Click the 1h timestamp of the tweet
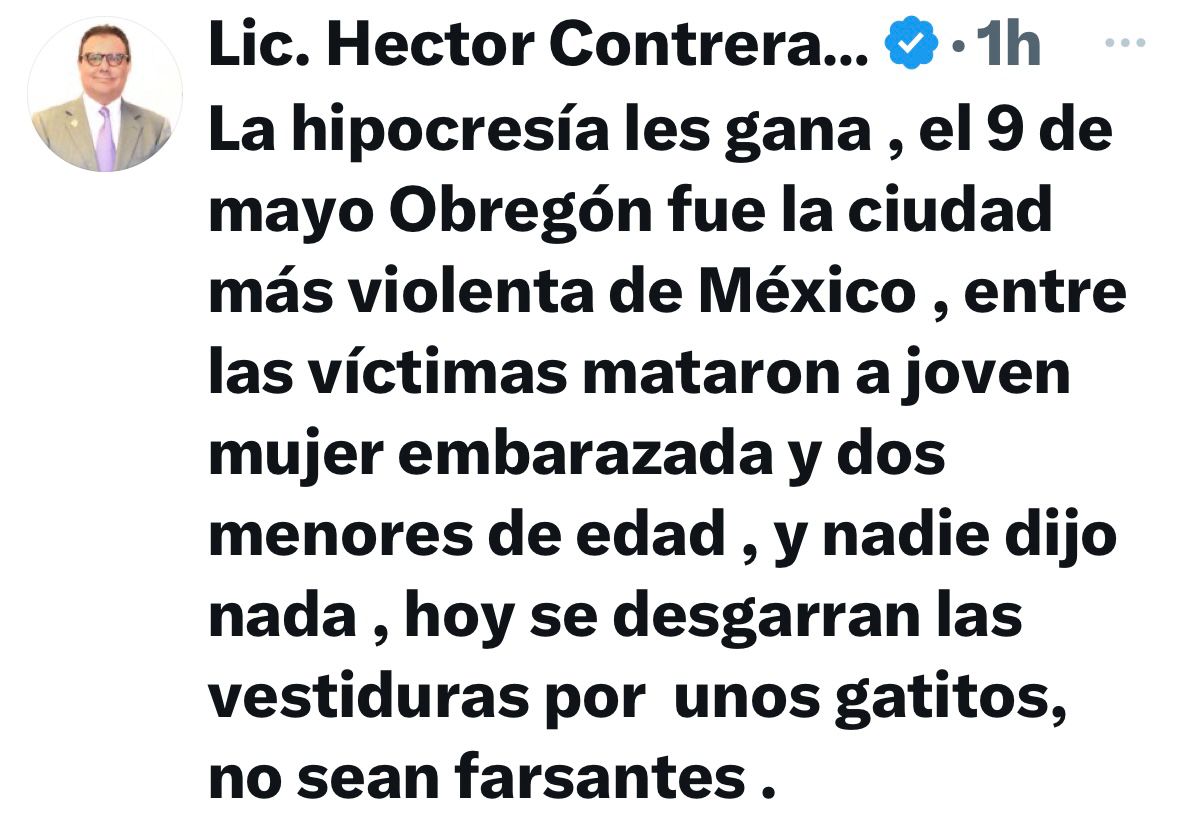This screenshot has width=1179, height=837. [x=1008, y=44]
